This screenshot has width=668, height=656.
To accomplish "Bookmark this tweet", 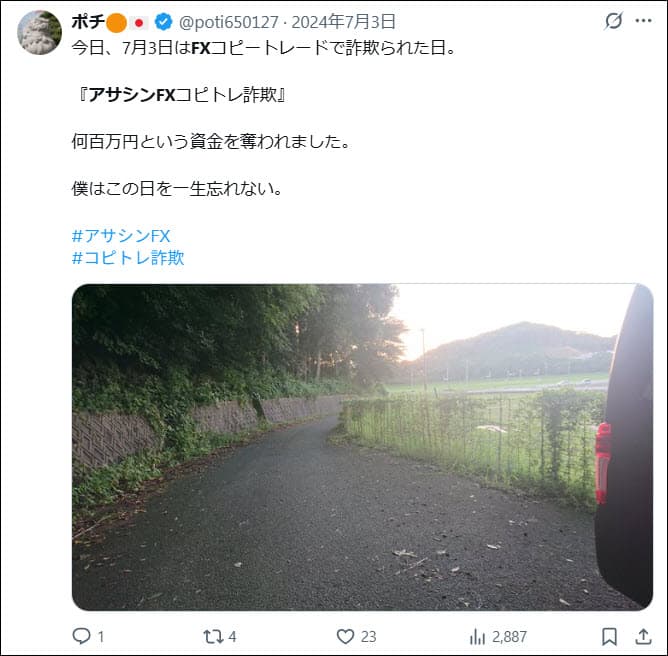I will point(609,637).
